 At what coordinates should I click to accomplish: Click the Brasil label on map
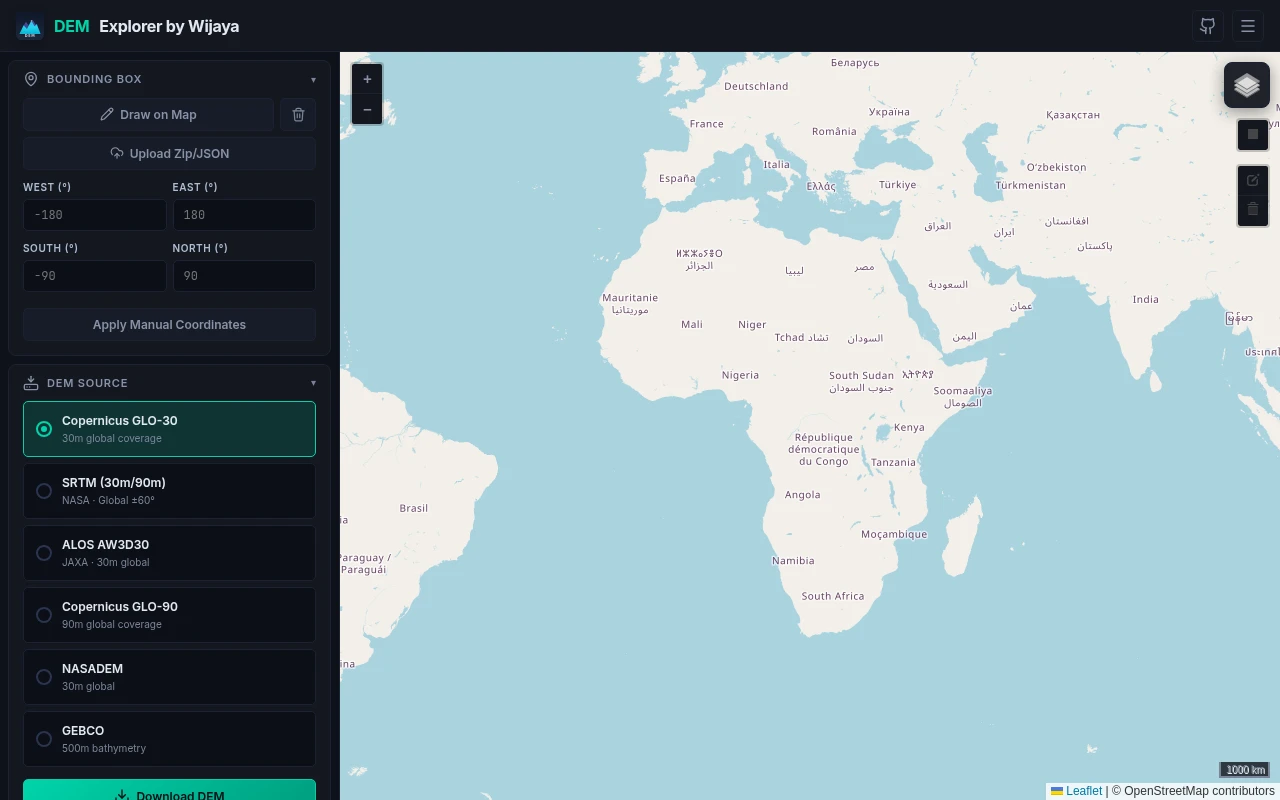pos(413,508)
